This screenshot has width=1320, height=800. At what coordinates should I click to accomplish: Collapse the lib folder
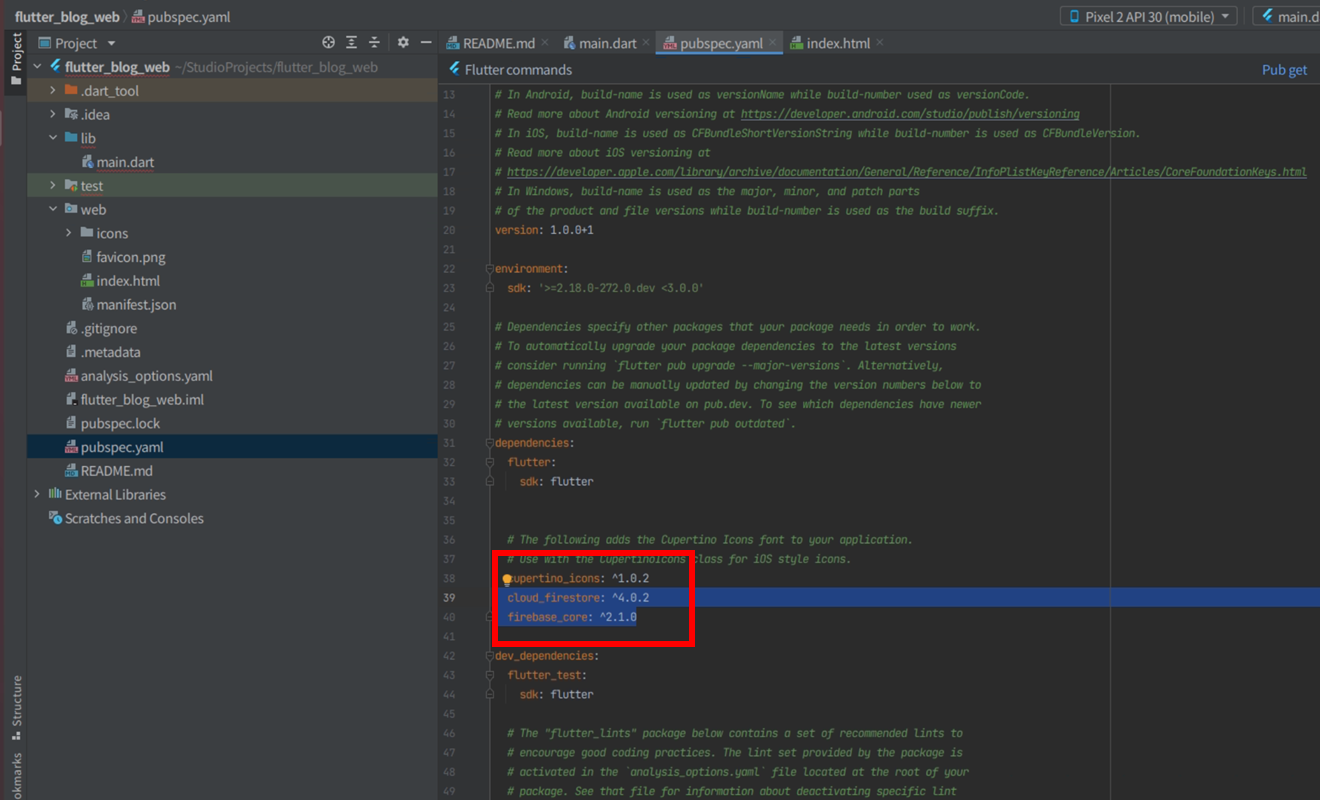[x=54, y=138]
